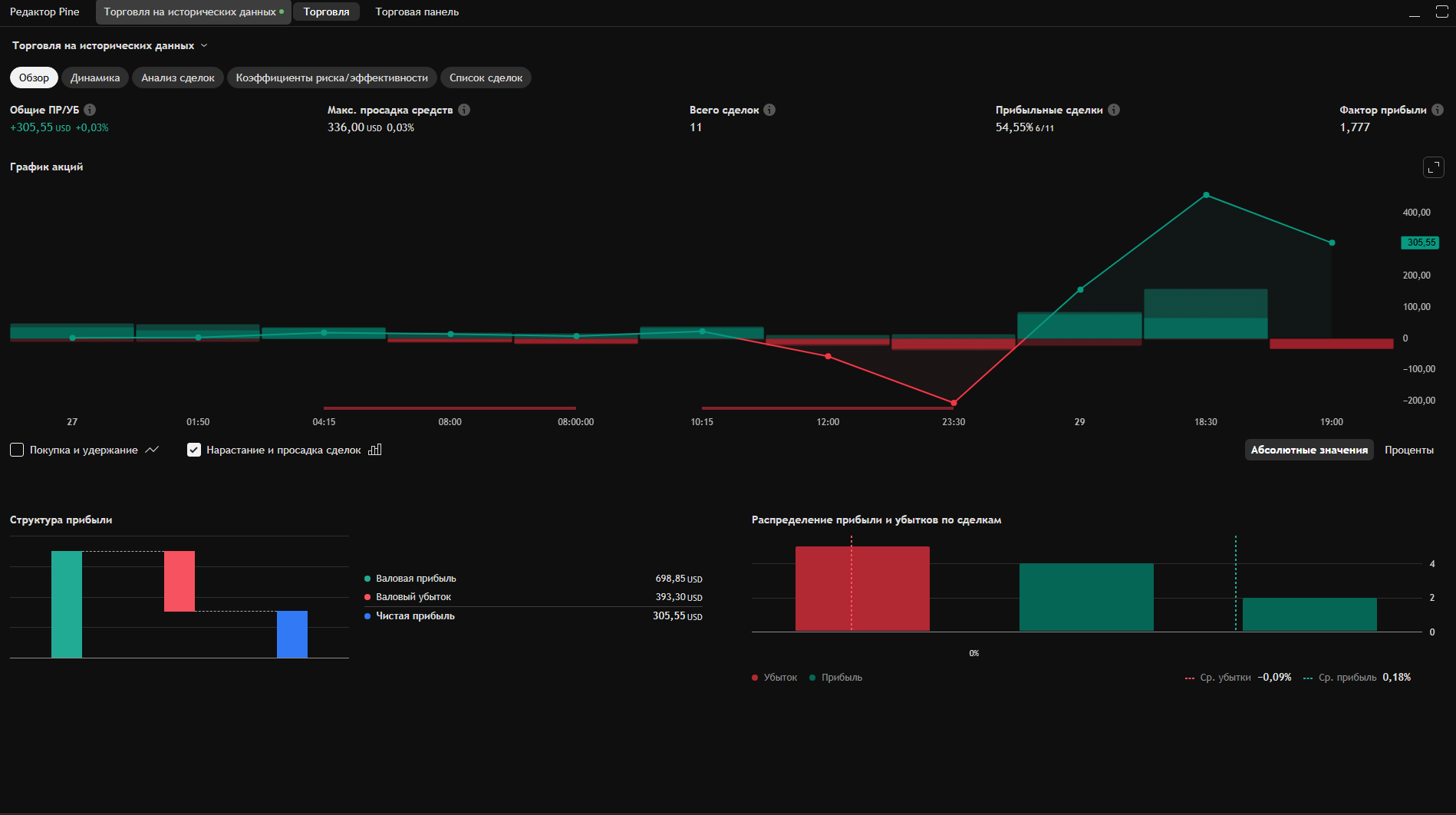
Task: Click info icon next to Фактор прибыли
Action: click(x=1438, y=110)
